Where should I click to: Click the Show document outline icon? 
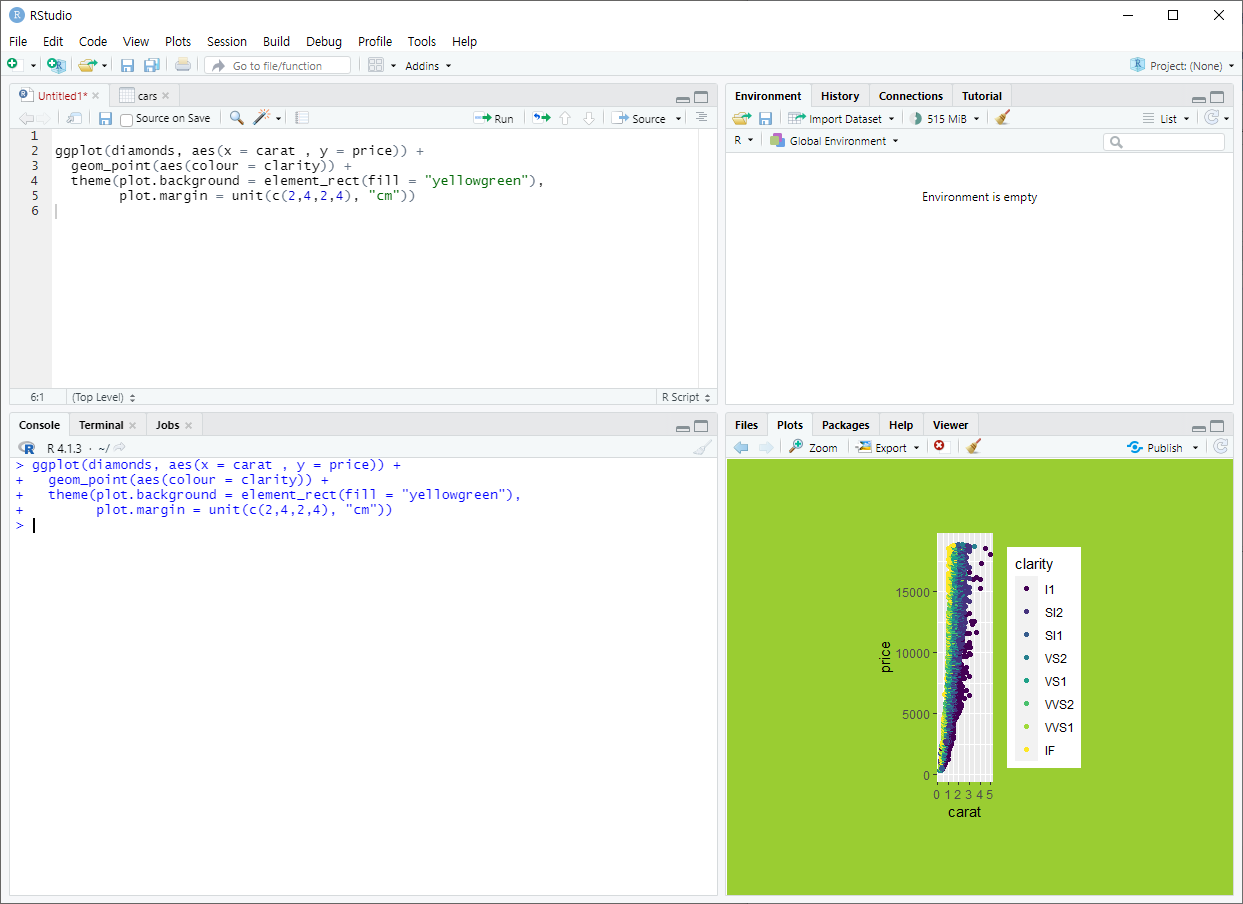tap(701, 118)
